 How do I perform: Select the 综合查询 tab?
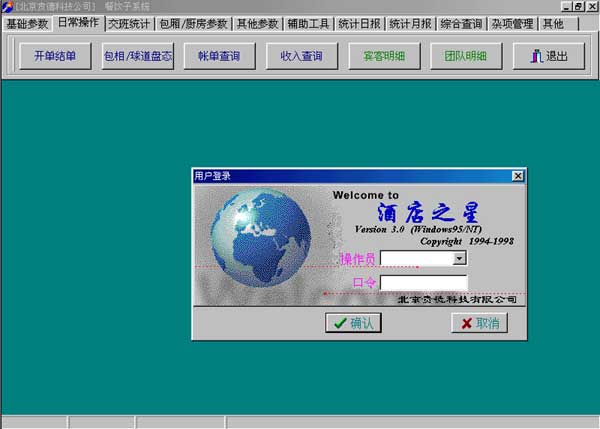[x=461, y=24]
